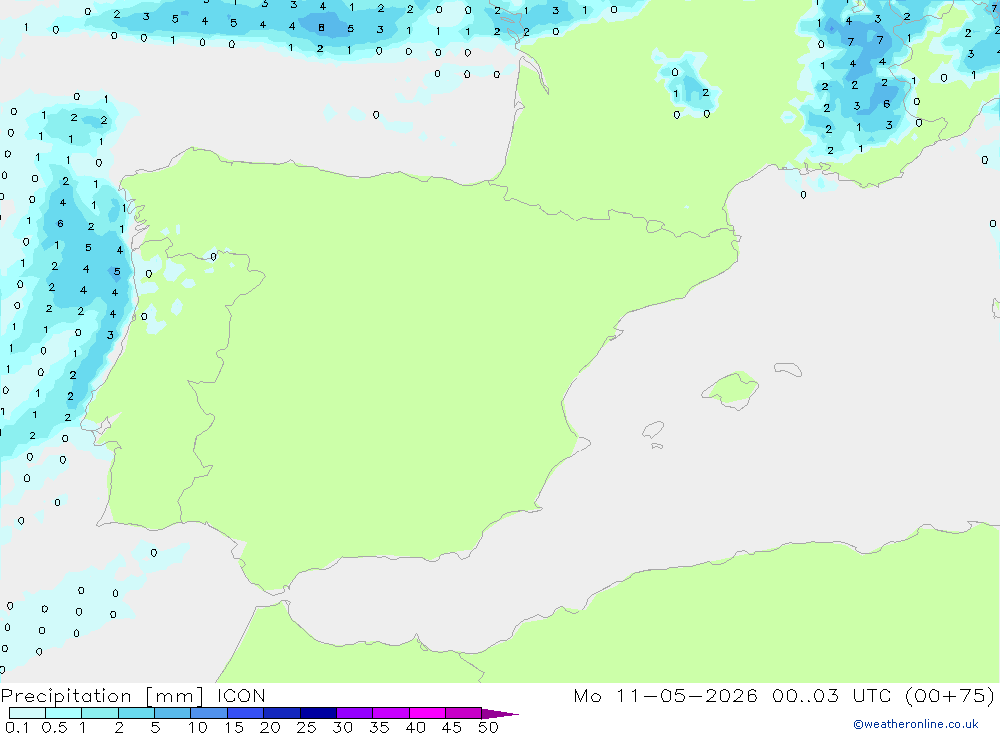The height and width of the screenshot is (733, 1000).
Task: Pick the 10–15 mm legend color swatch
Action: (209, 713)
